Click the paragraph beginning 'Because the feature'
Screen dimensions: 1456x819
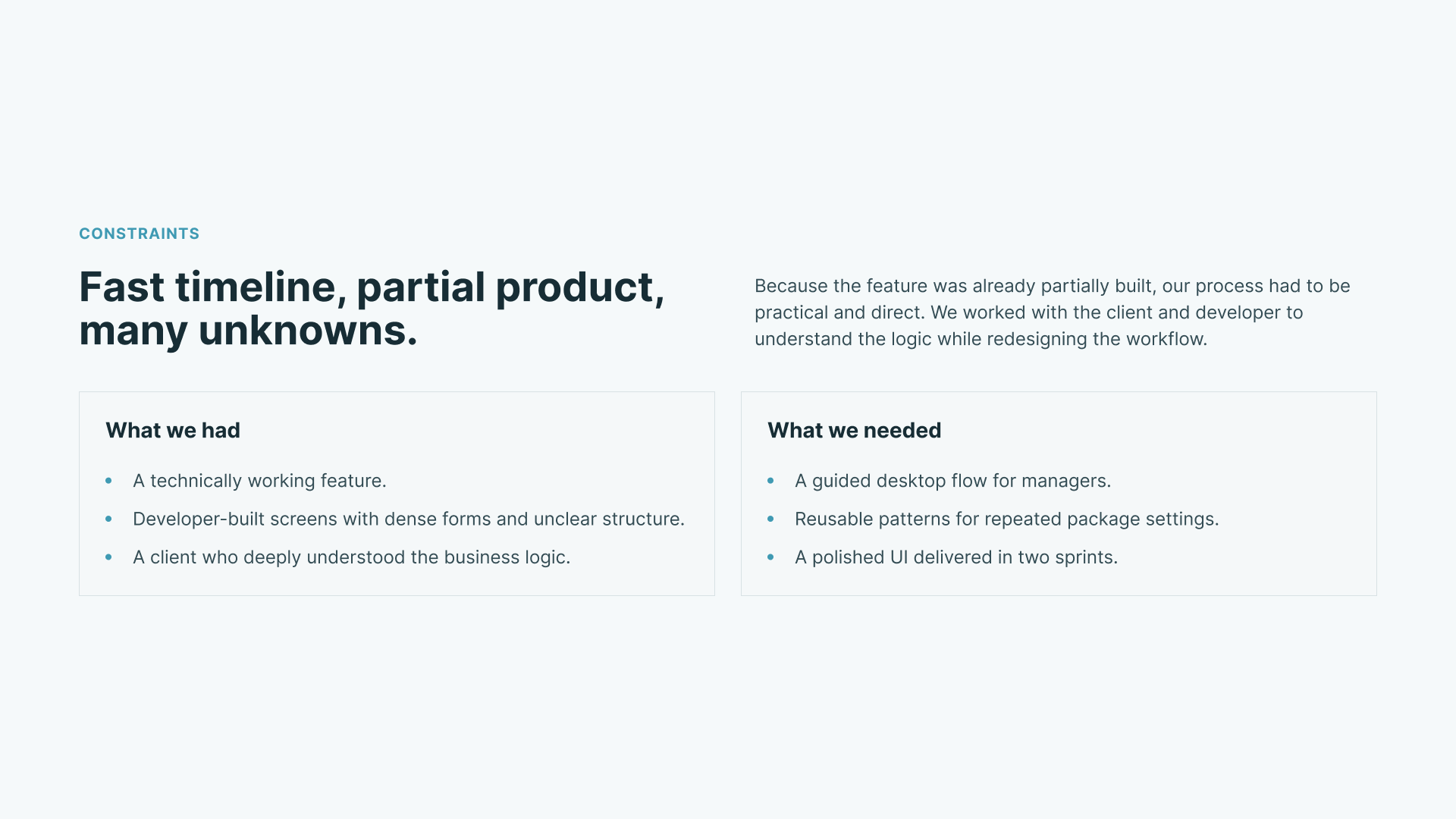(x=1053, y=312)
